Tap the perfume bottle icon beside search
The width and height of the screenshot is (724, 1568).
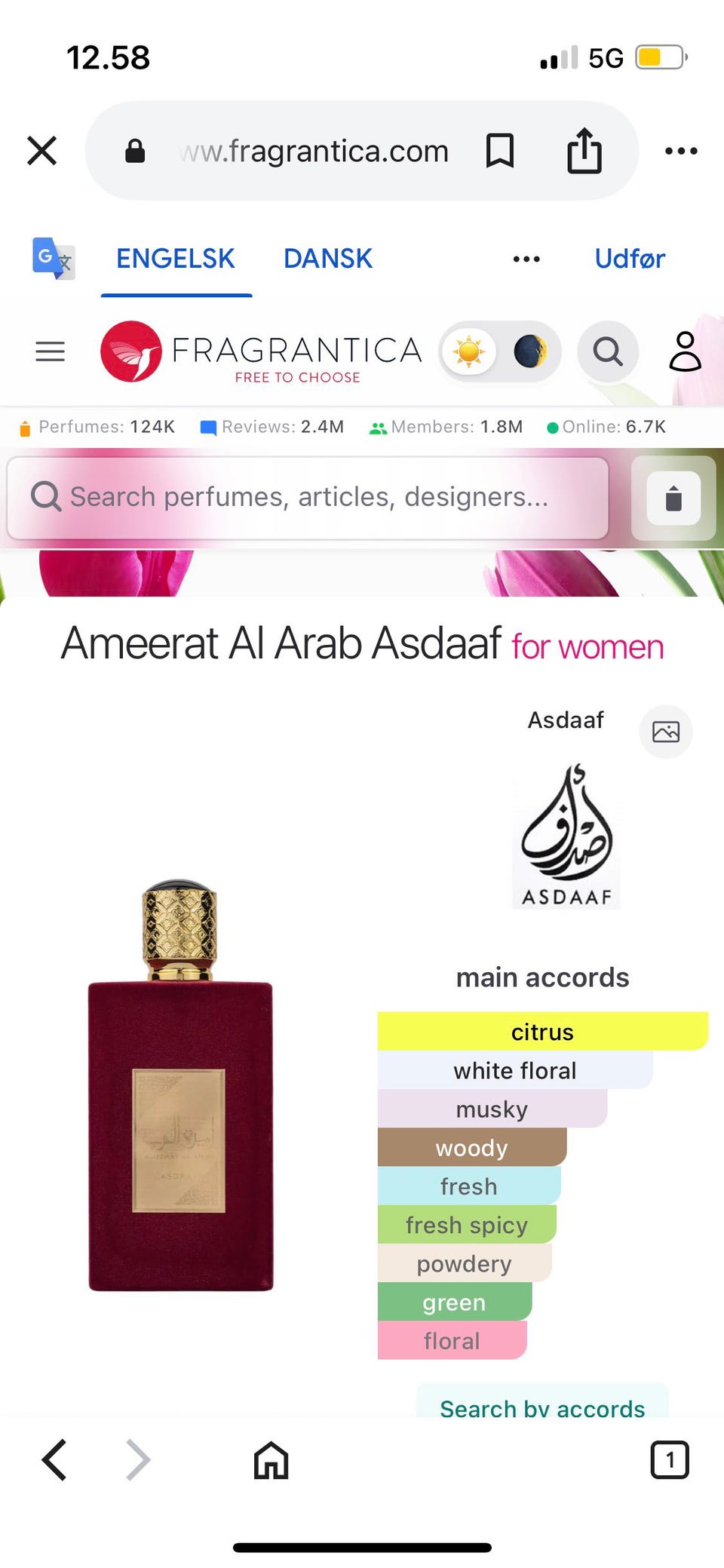tap(673, 499)
